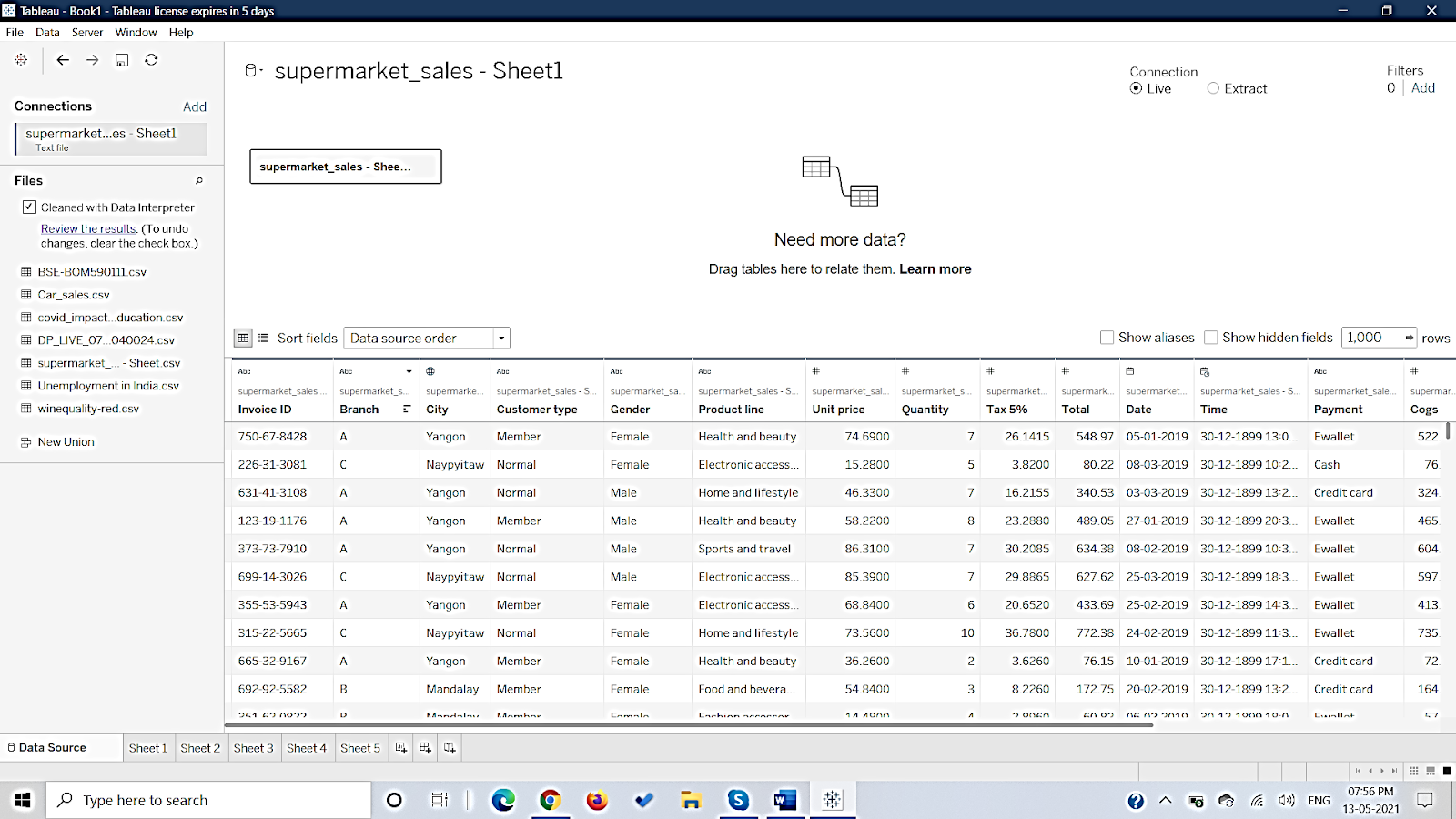Viewport: 1456px width, 819px height.
Task: Save the workbook with the disk icon
Action: point(122,60)
